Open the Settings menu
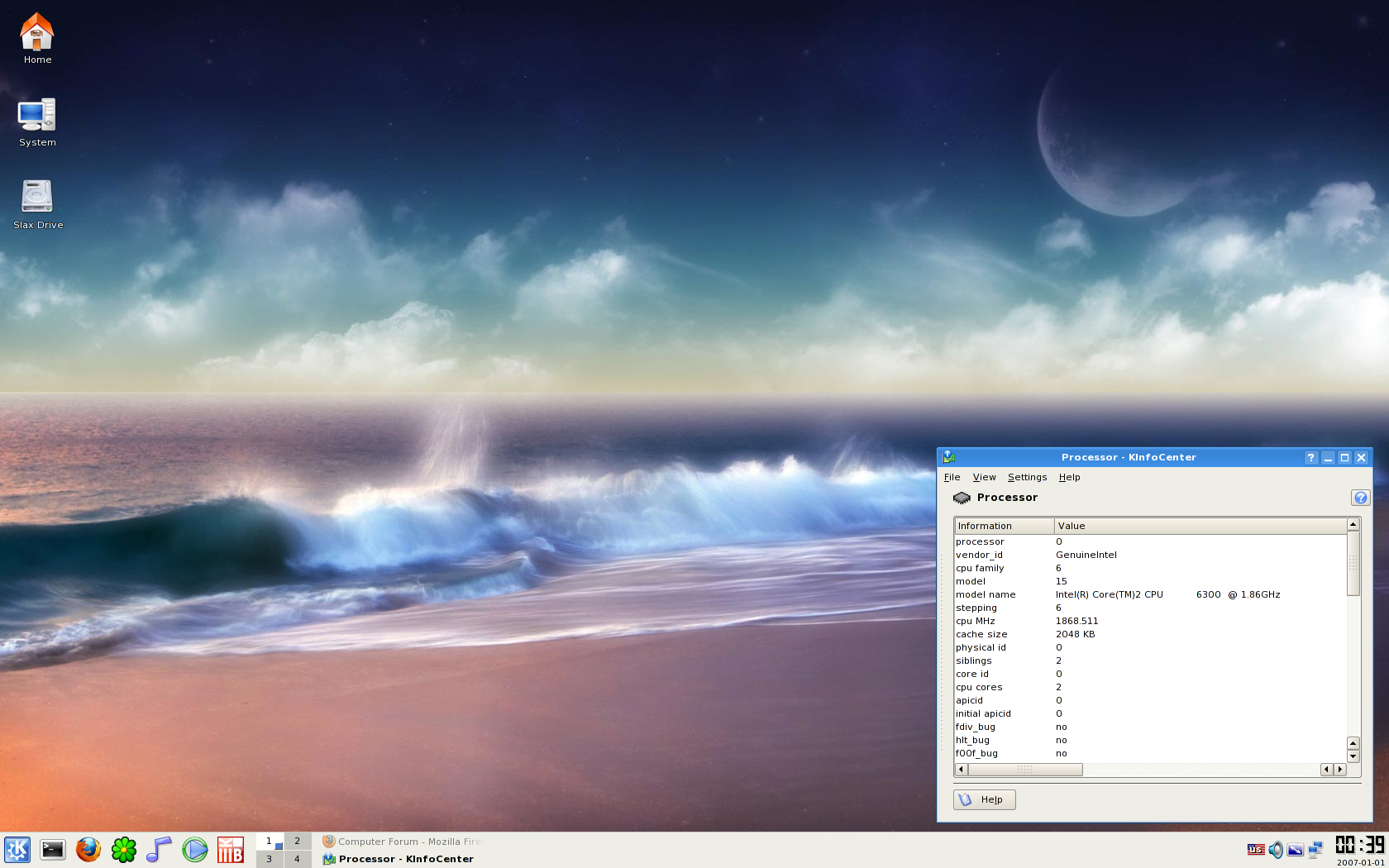Image resolution: width=1389 pixels, height=868 pixels. point(1027,477)
